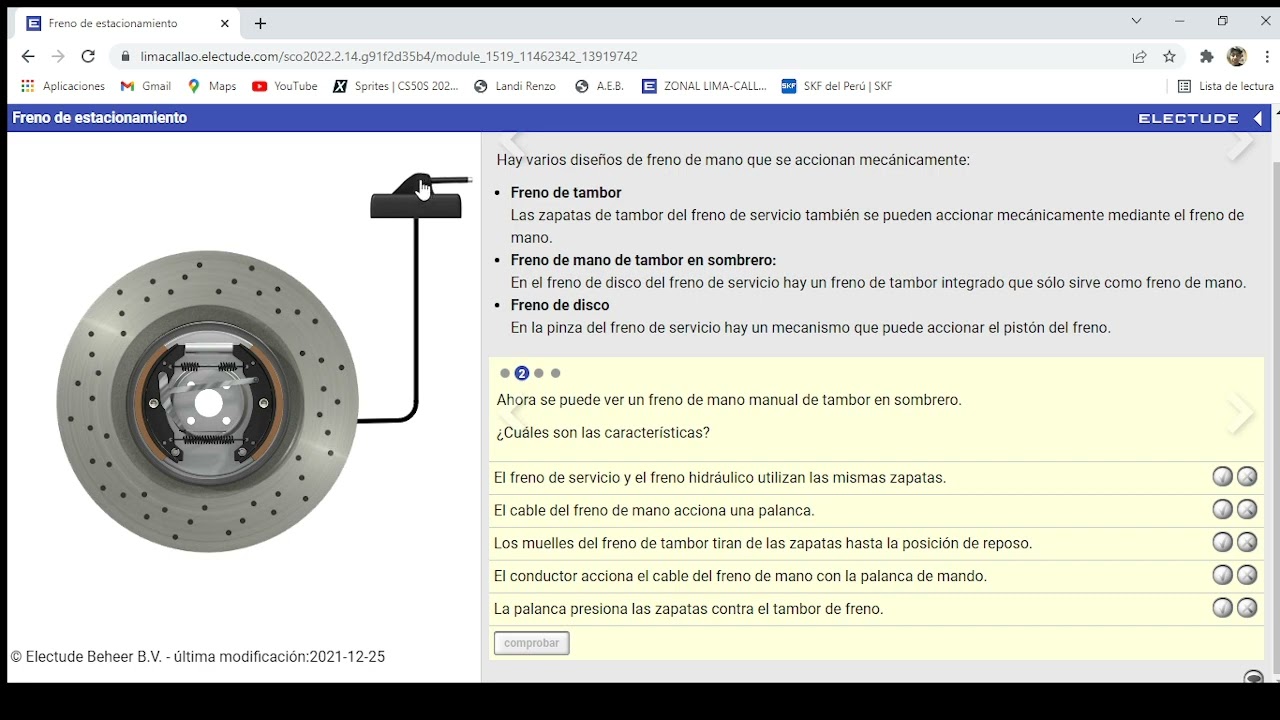
Task: Open SKF del Perú bookmark
Action: tap(837, 86)
